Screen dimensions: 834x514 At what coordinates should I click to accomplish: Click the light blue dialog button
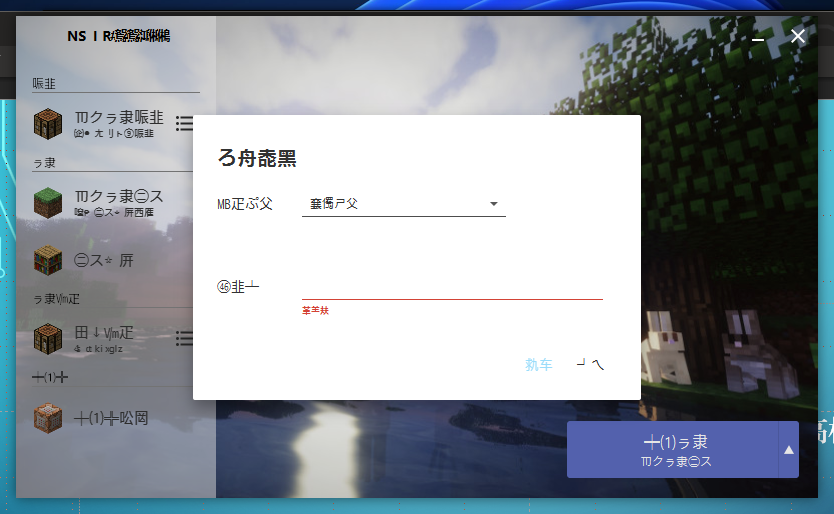click(538, 364)
